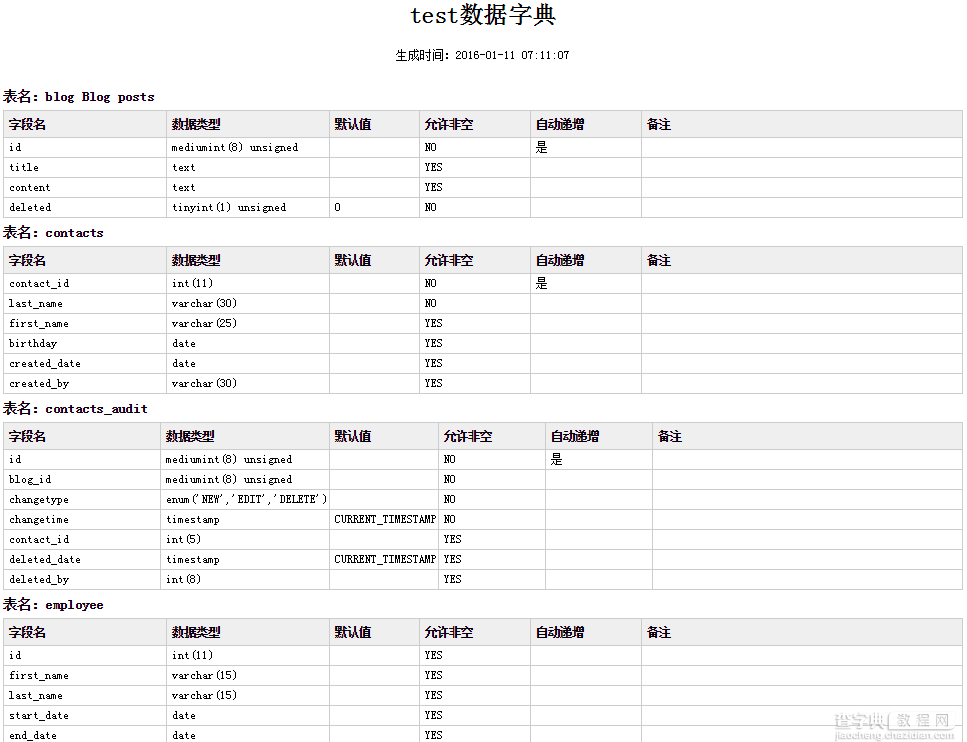Viewport: 967px width, 742px height.
Task: Click 'NO' nullable cell in contacts last_name row
Action: [475, 303]
